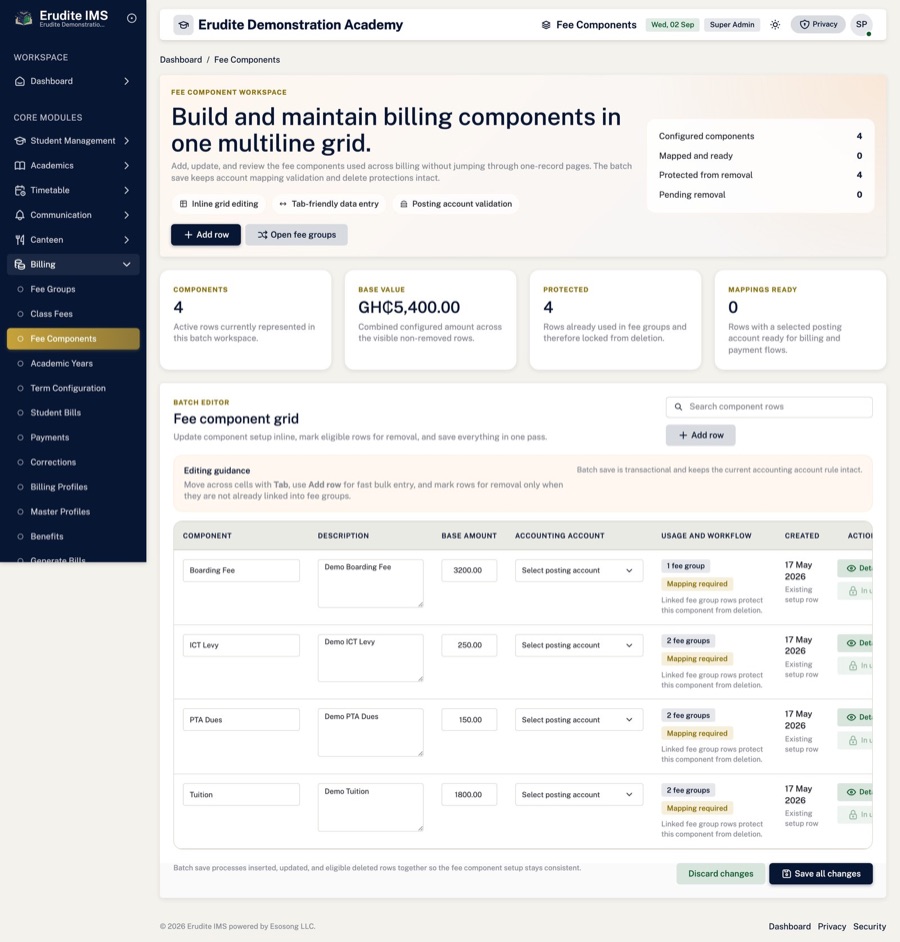Viewport: 900px width, 942px height.
Task: Open ICT Levy posting account dropdown
Action: 579,645
